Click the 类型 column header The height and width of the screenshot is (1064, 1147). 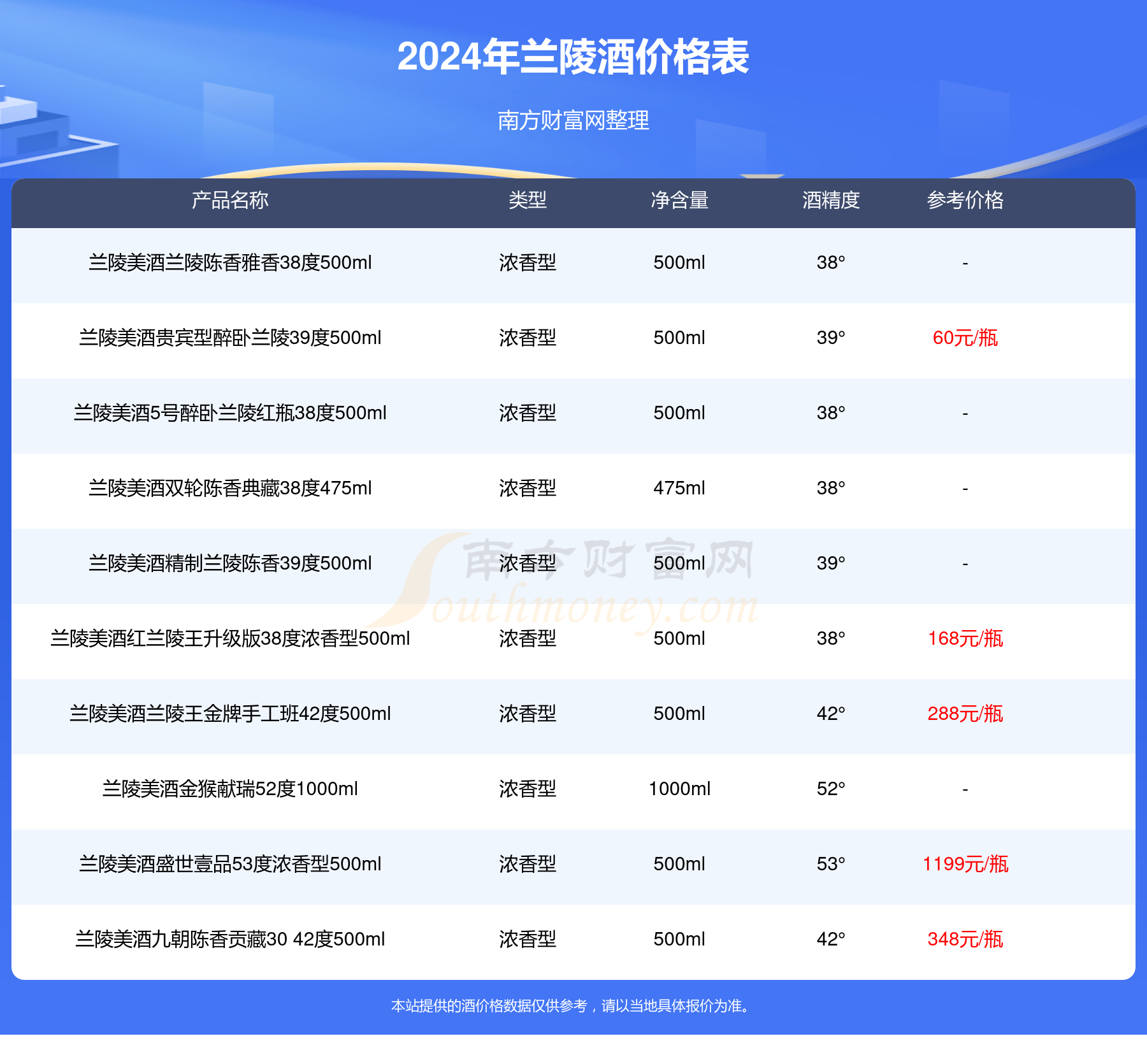528,200
